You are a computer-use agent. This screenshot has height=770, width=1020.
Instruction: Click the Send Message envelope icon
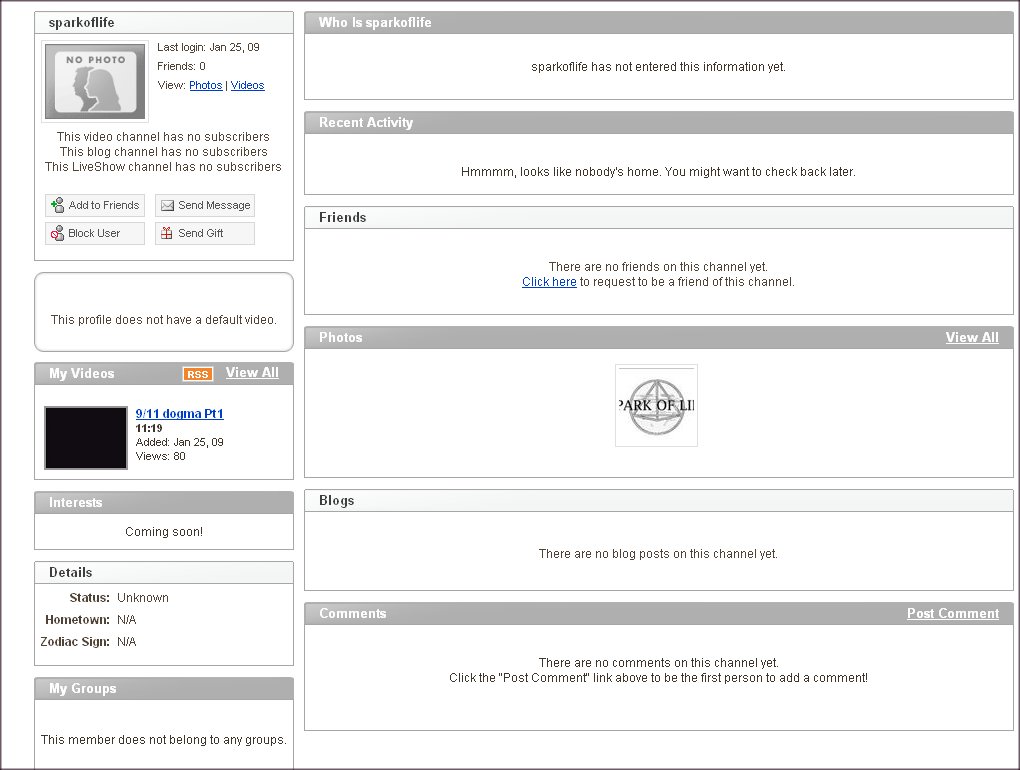[x=167, y=206]
